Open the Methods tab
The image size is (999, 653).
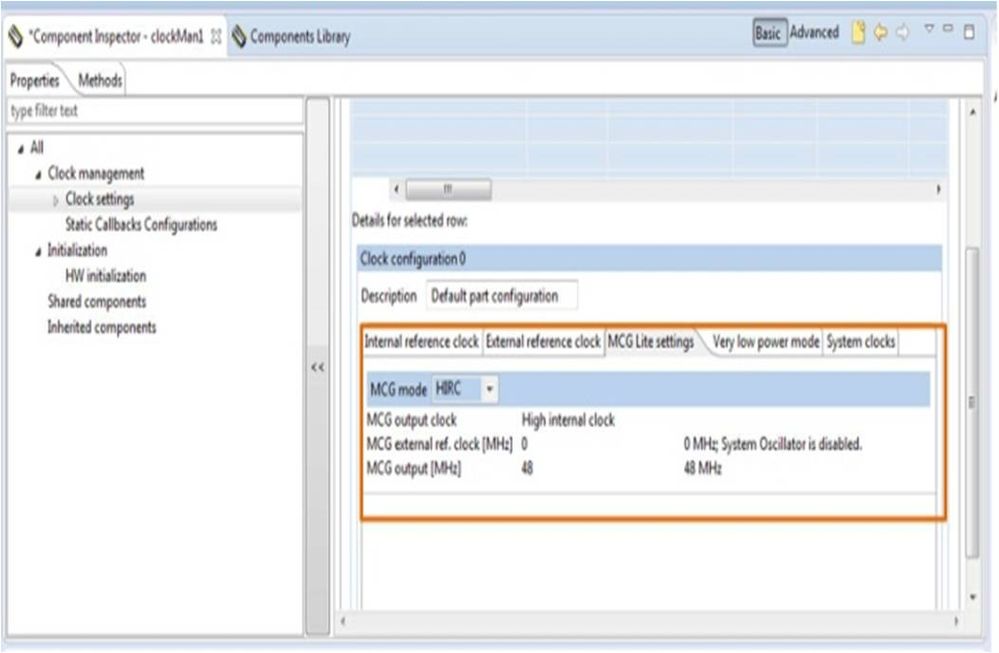point(100,81)
